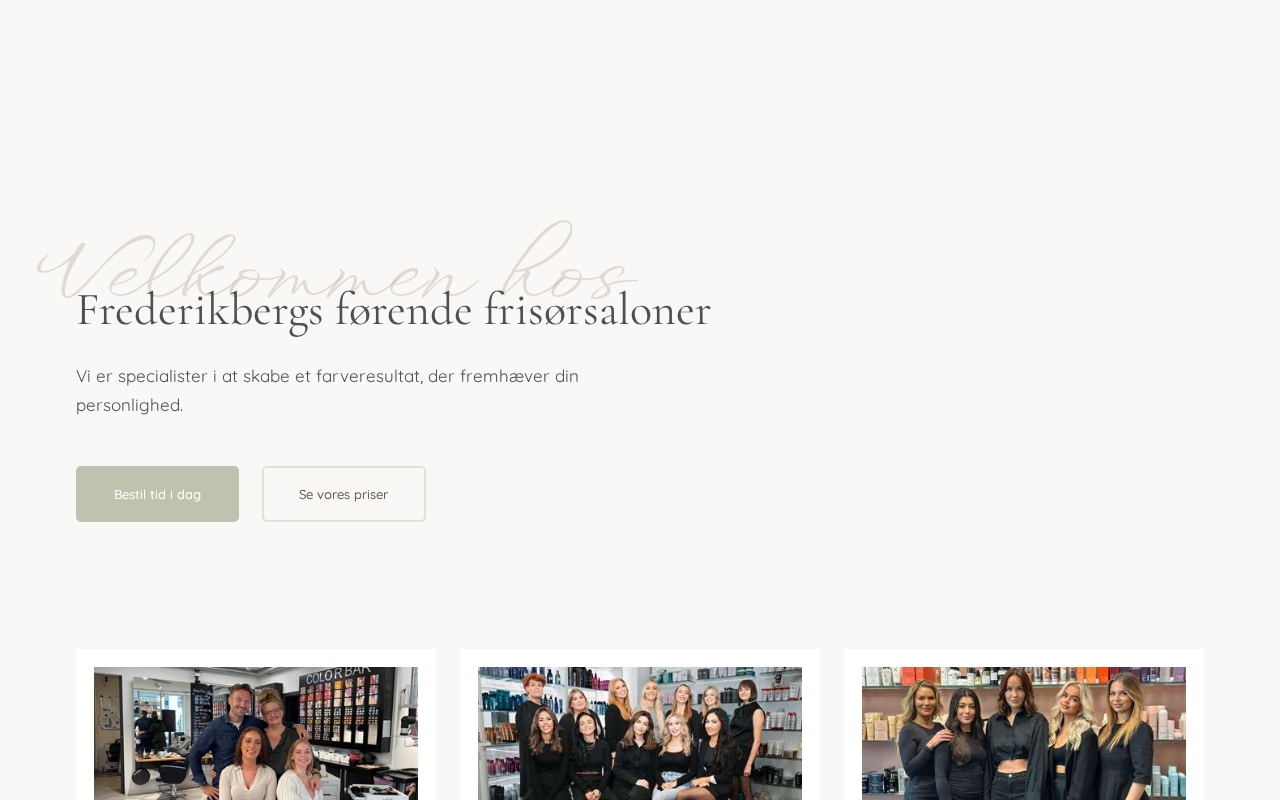Image resolution: width=1280 pixels, height=800 pixels.
Task: View the right-hand salon team photo
Action: (1024, 733)
